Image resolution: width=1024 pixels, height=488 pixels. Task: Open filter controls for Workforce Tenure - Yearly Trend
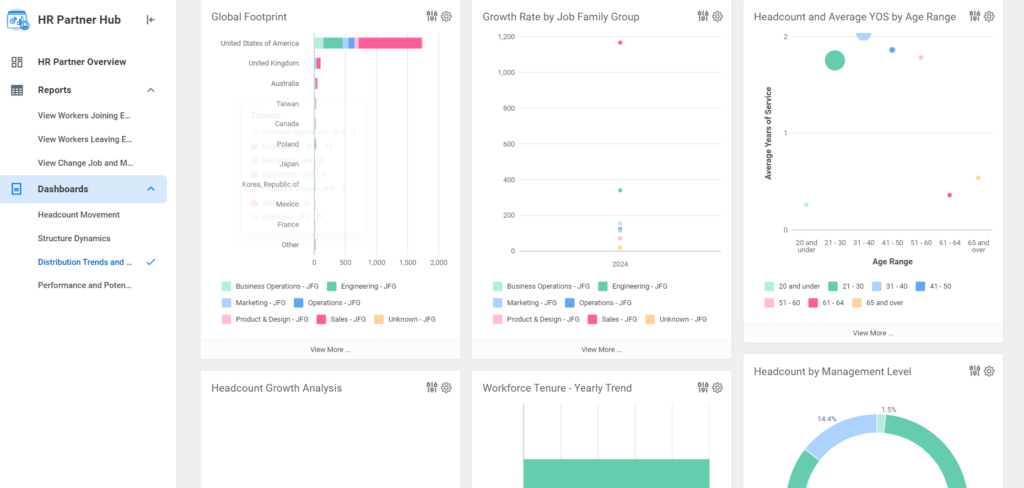coord(703,387)
